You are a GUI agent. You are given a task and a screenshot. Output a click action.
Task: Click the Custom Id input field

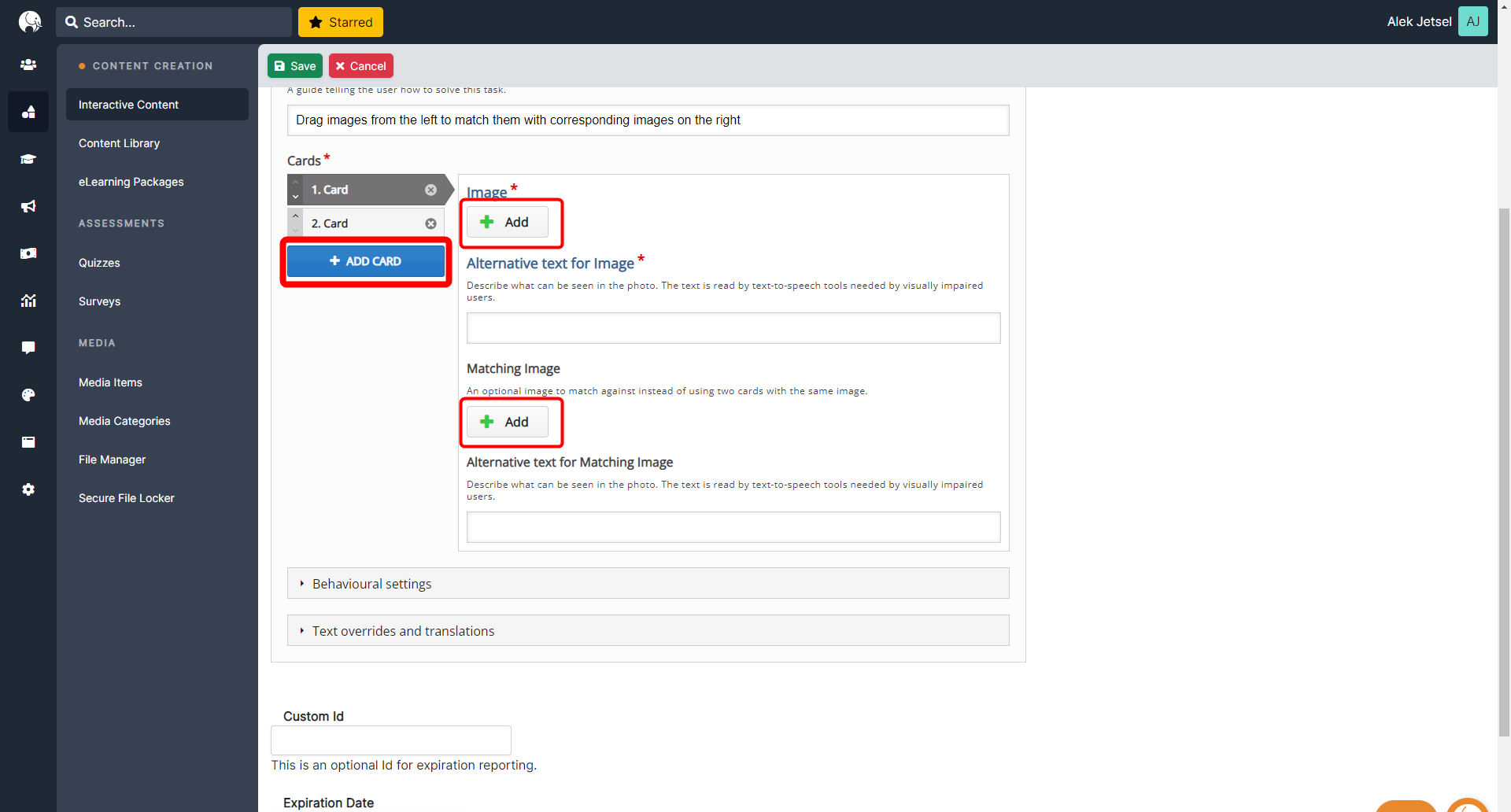391,740
